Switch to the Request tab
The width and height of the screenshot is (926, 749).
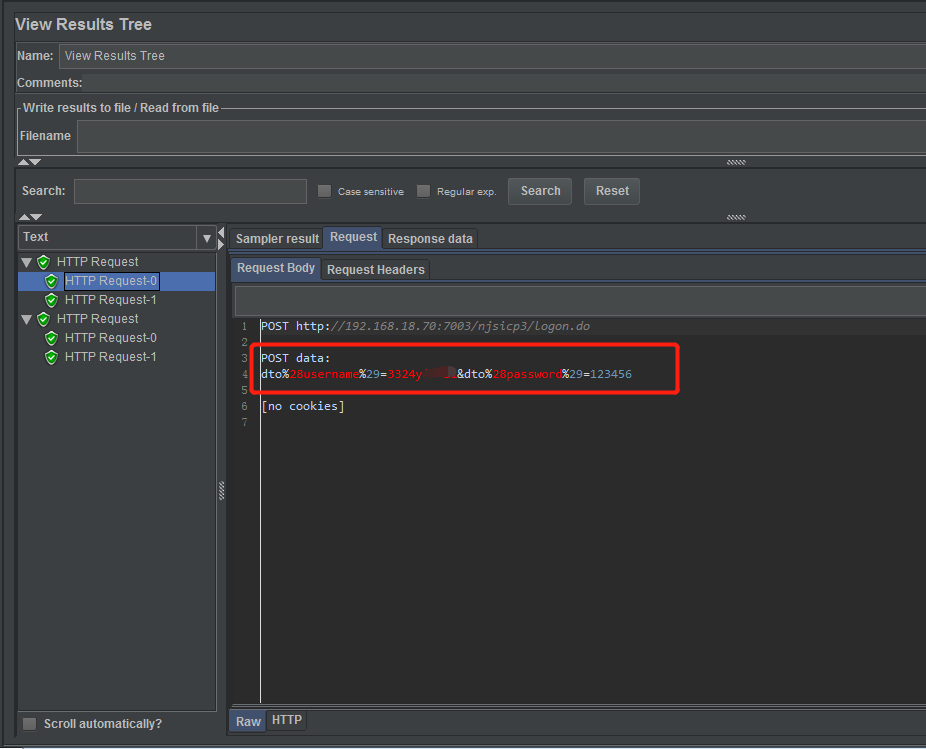[353, 237]
